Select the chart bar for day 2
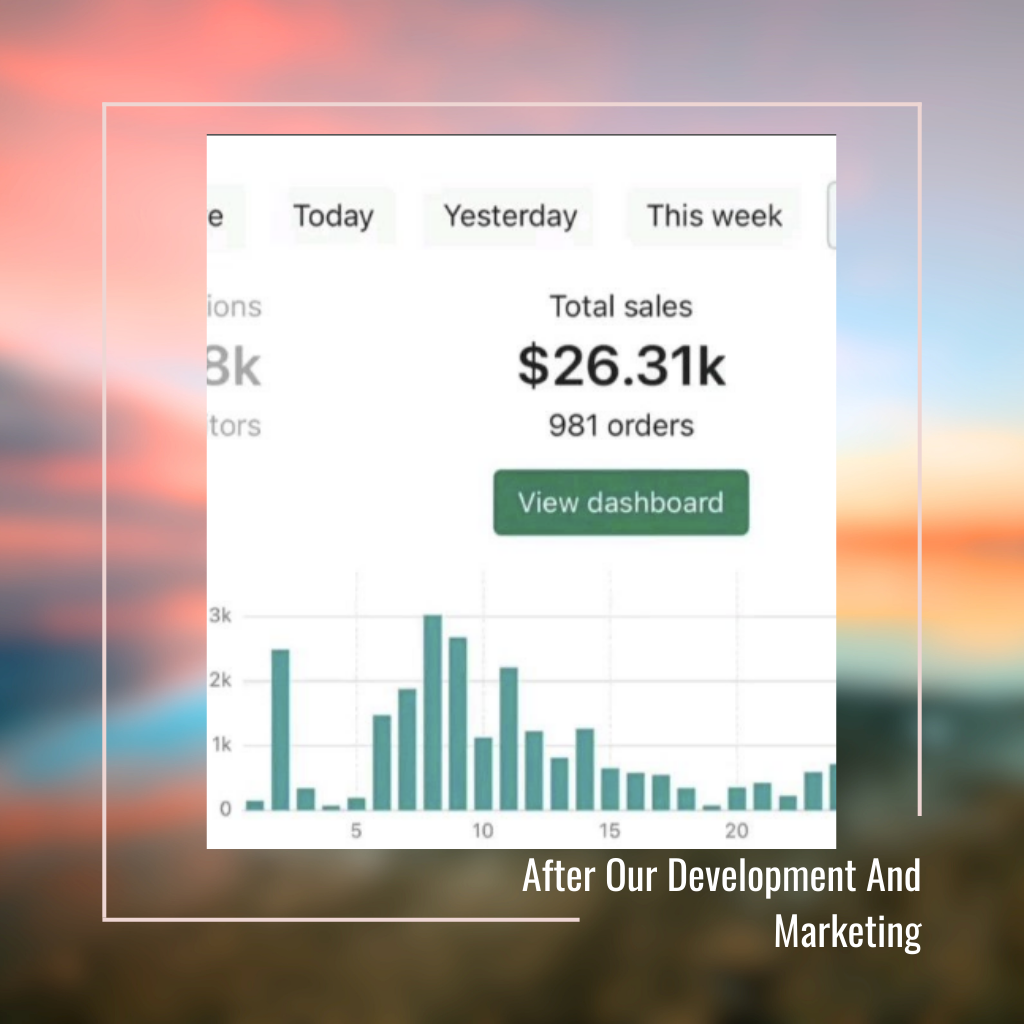Viewport: 1024px width, 1024px height. (x=281, y=730)
